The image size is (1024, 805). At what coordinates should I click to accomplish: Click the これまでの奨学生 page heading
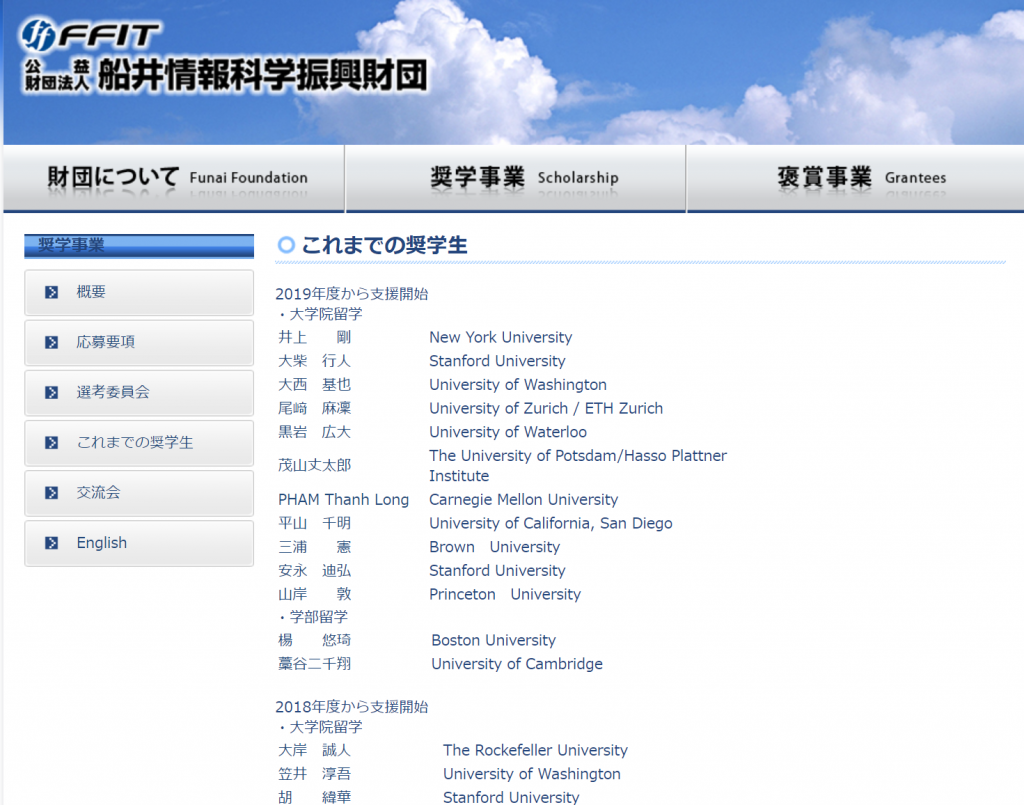pyautogui.click(x=384, y=245)
